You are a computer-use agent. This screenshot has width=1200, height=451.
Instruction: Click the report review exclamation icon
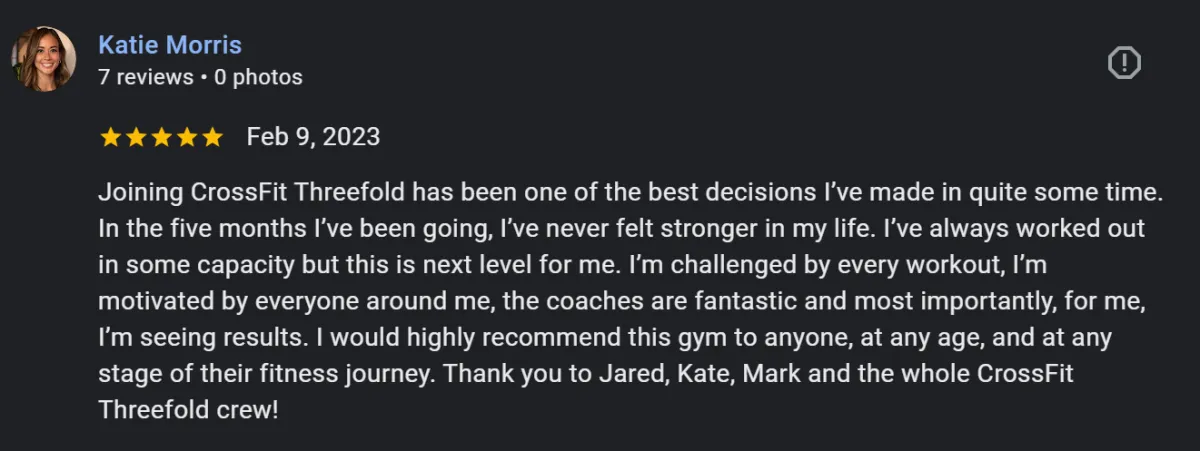pos(1125,63)
